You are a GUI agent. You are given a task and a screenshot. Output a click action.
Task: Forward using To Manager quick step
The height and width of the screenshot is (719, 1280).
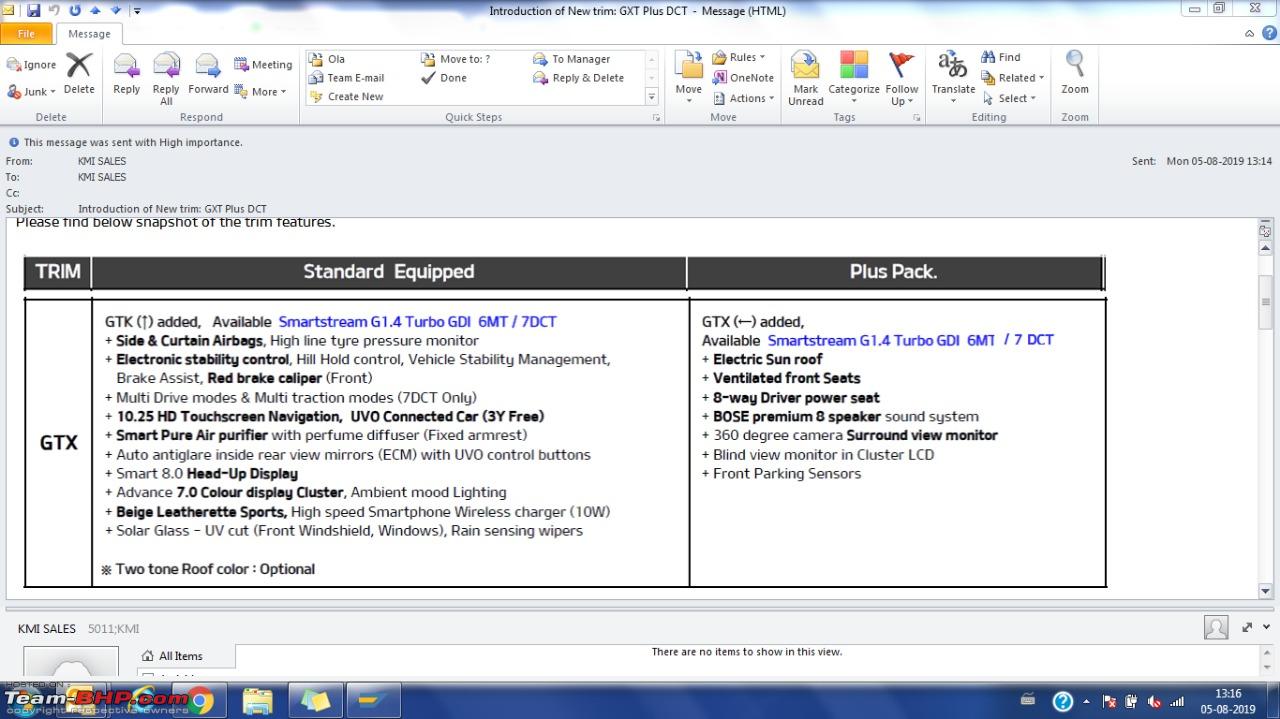(572, 59)
